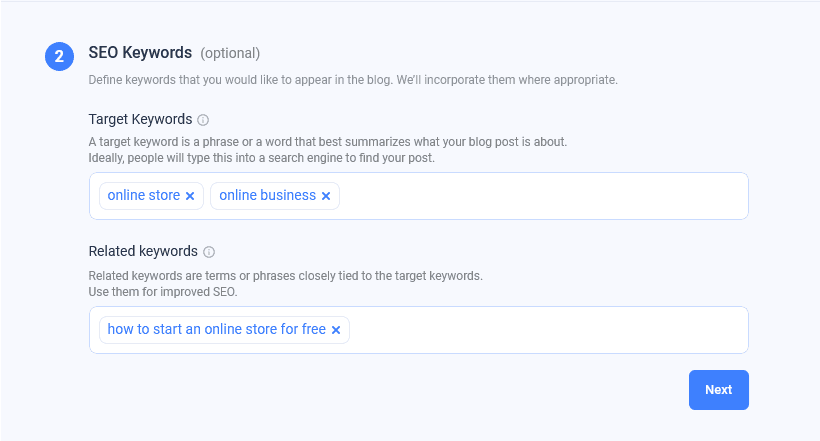Click the 'Use them for improved SEO' line
820x441 pixels.
(x=163, y=292)
